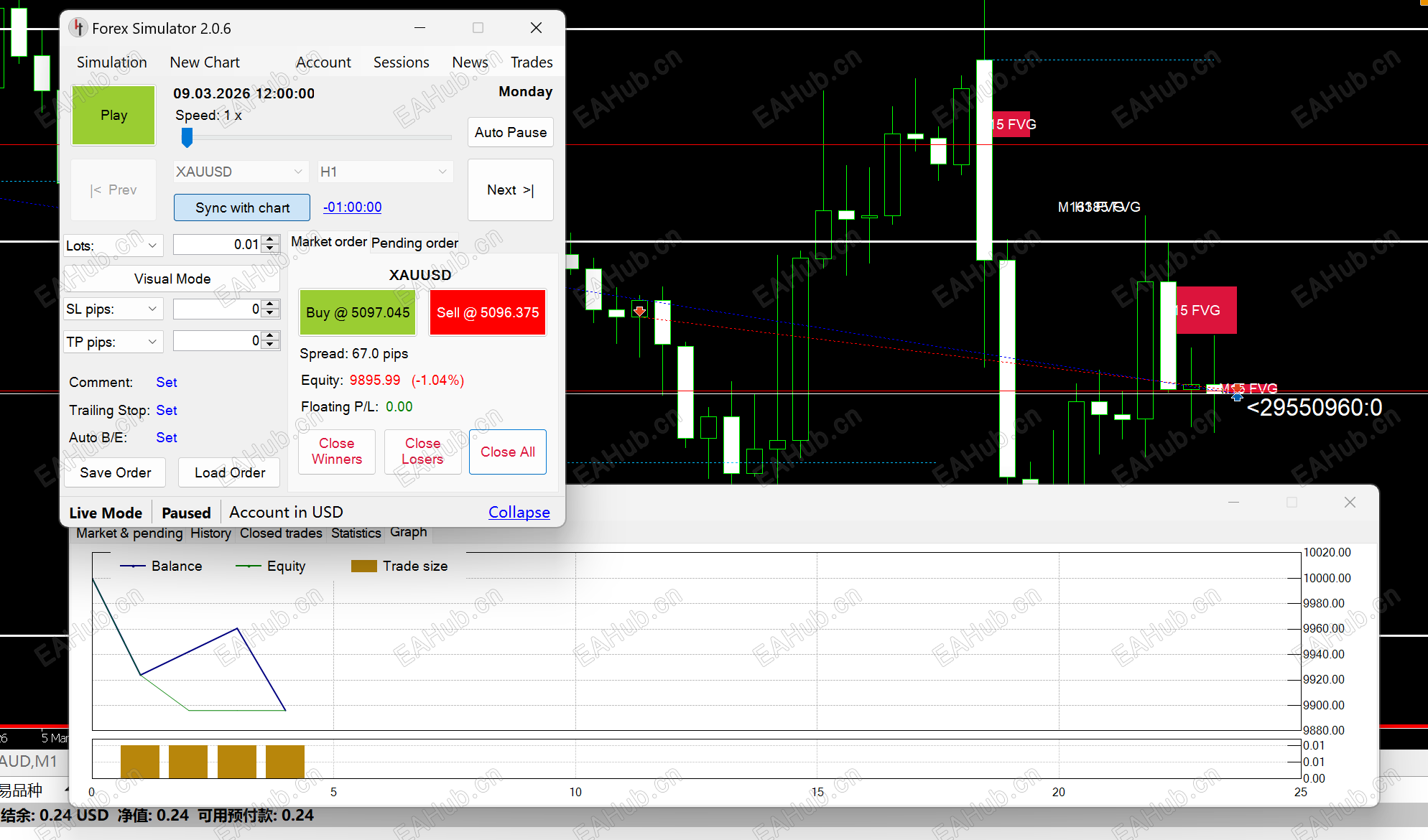Decrease SL pips with down spinner arrow
1428x840 pixels.
271,314
